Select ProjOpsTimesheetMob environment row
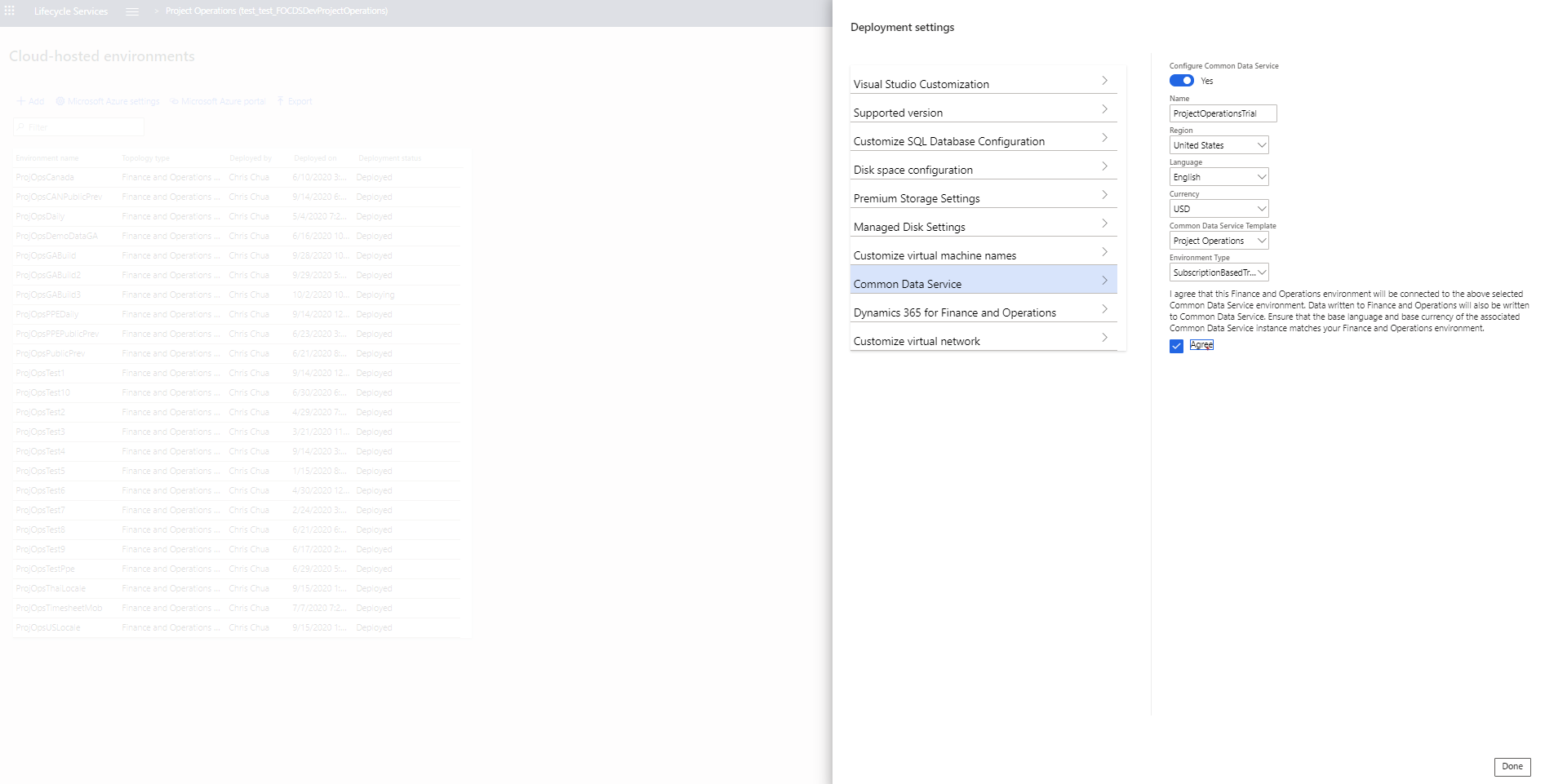1554x784 pixels. click(237, 608)
